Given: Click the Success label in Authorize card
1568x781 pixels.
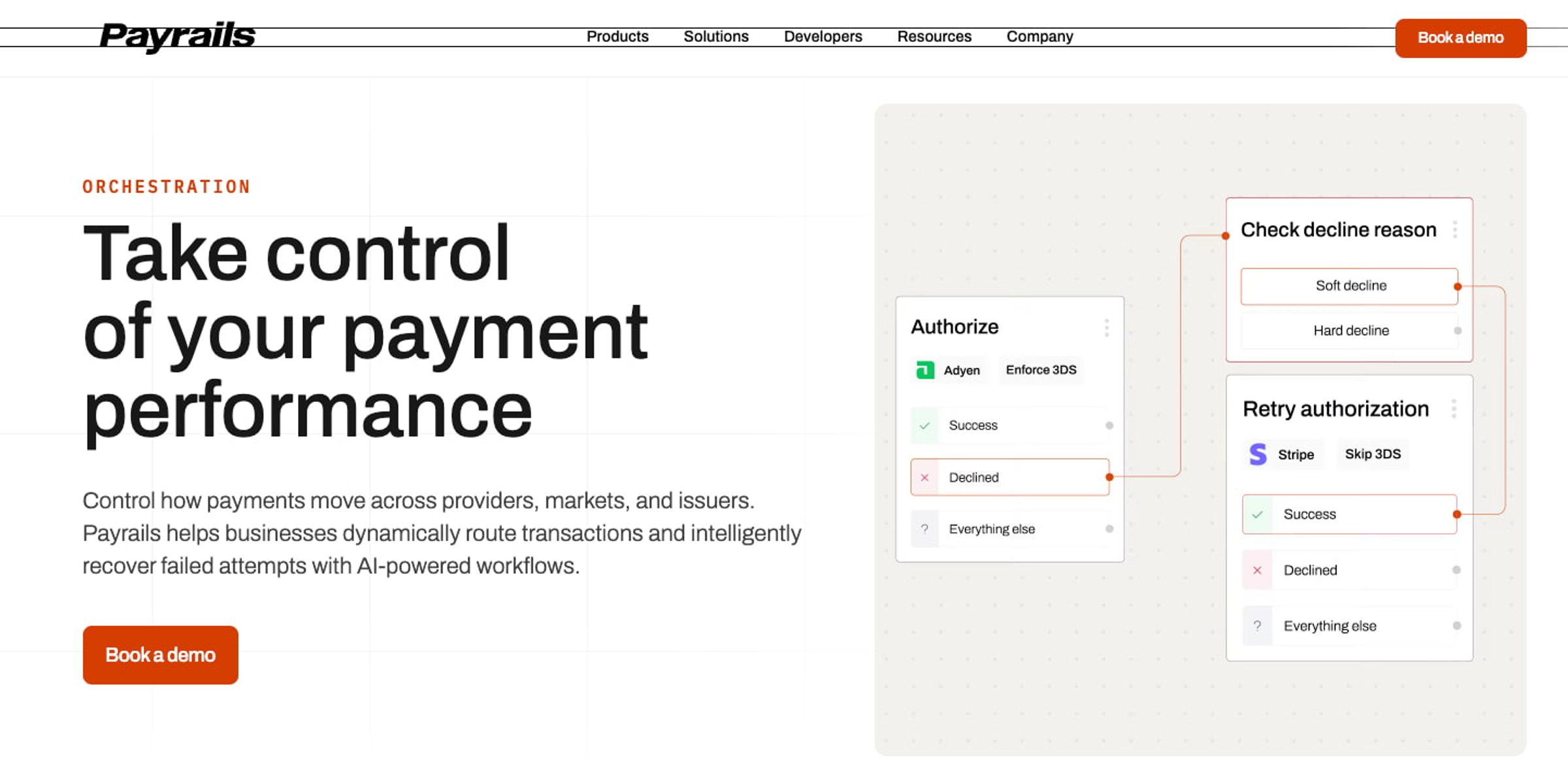Looking at the screenshot, I should (973, 425).
